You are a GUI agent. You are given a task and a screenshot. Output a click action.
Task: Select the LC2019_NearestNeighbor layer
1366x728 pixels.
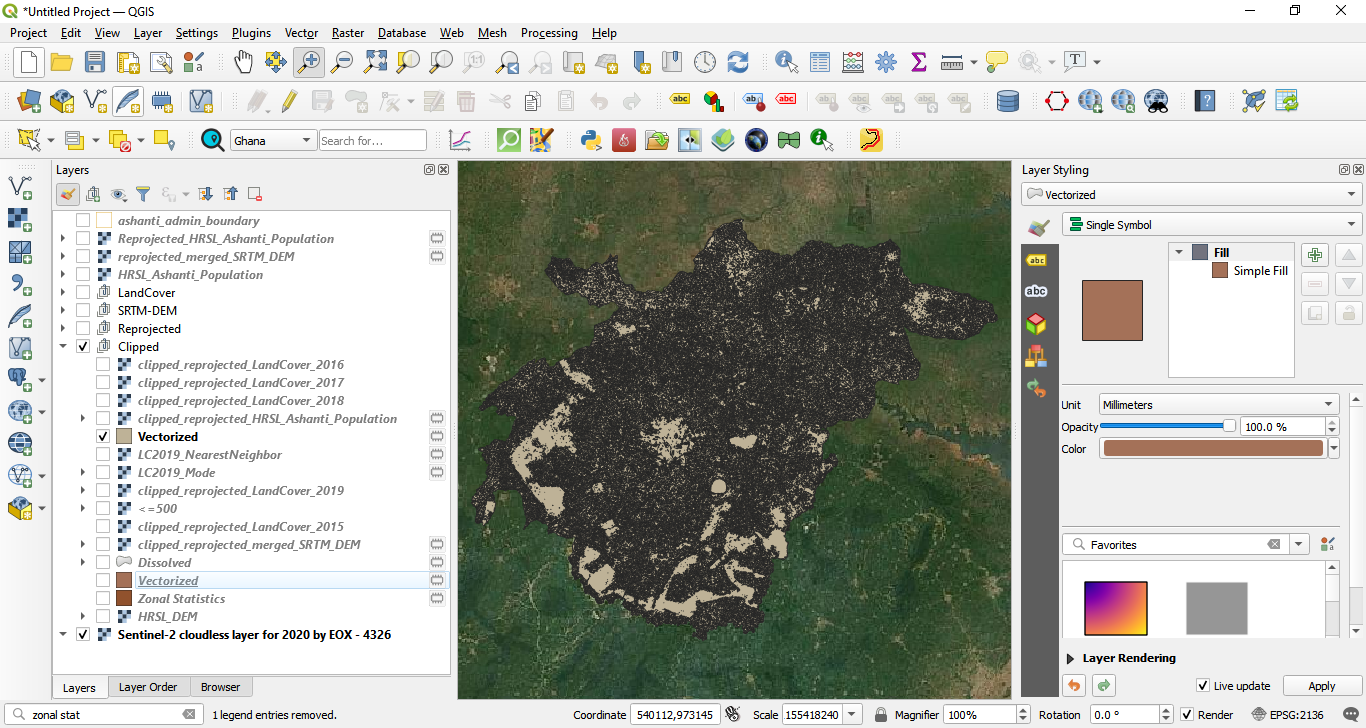[x=210, y=455]
